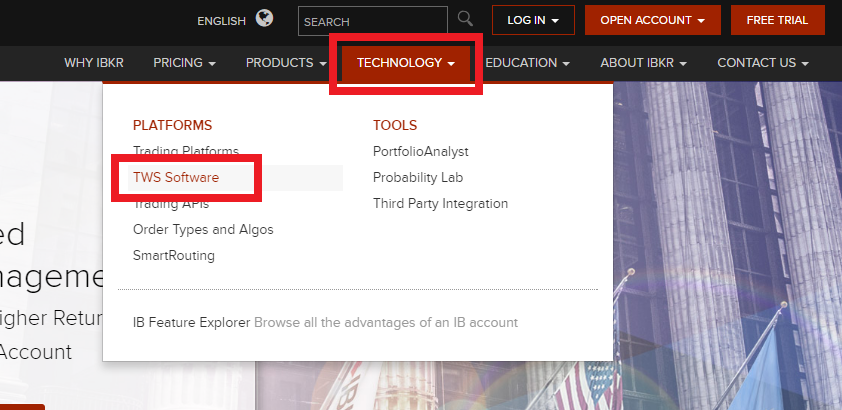This screenshot has width=842, height=410.
Task: Collapse the TECHNOLOGY menu
Action: 405,63
